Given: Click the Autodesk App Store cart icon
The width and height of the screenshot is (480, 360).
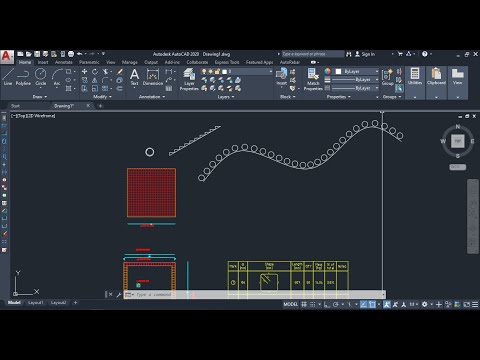Looking at the screenshot, I should pyautogui.click(x=400, y=54).
